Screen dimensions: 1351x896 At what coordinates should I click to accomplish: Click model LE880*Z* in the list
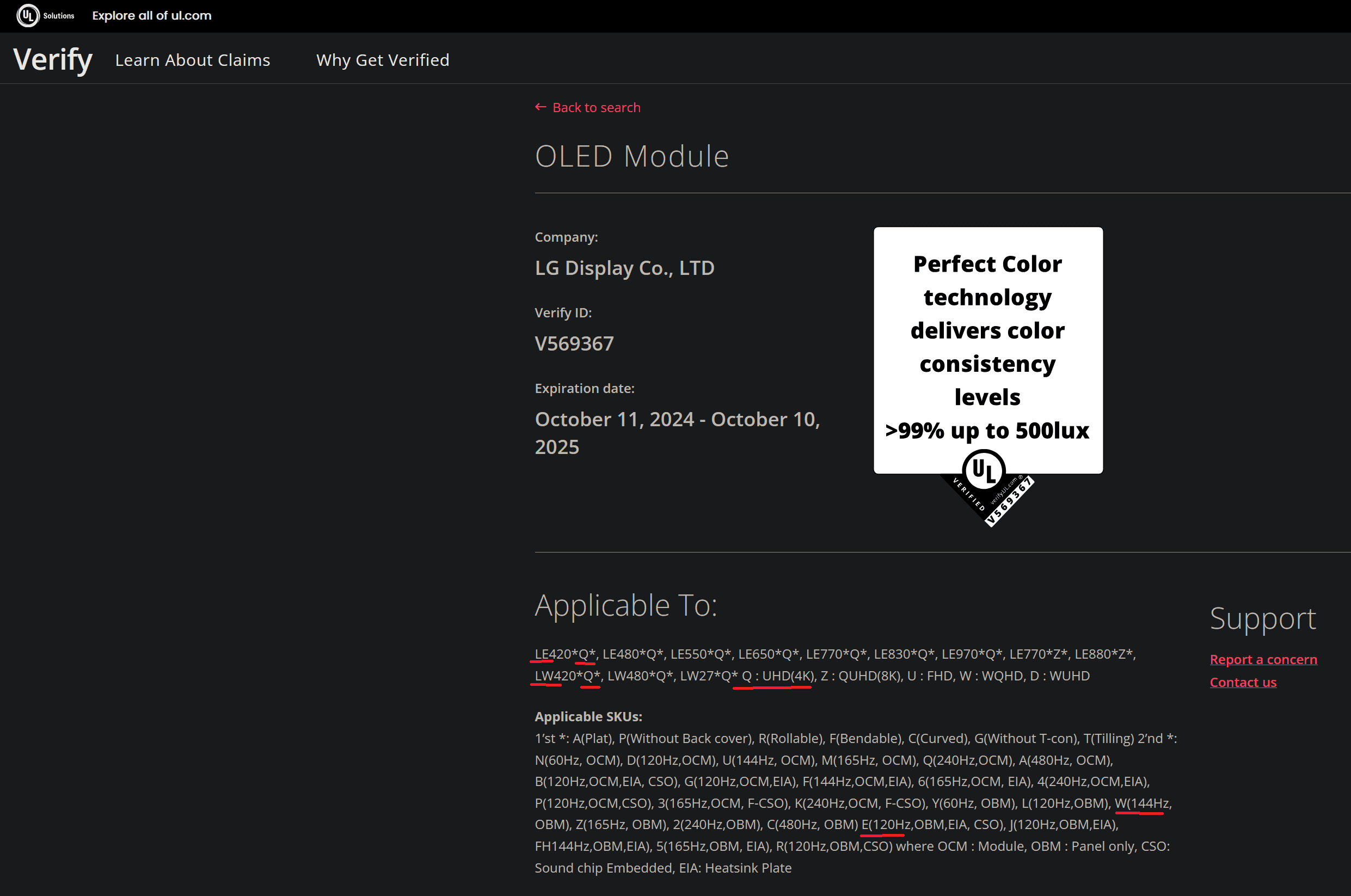[1105, 654]
